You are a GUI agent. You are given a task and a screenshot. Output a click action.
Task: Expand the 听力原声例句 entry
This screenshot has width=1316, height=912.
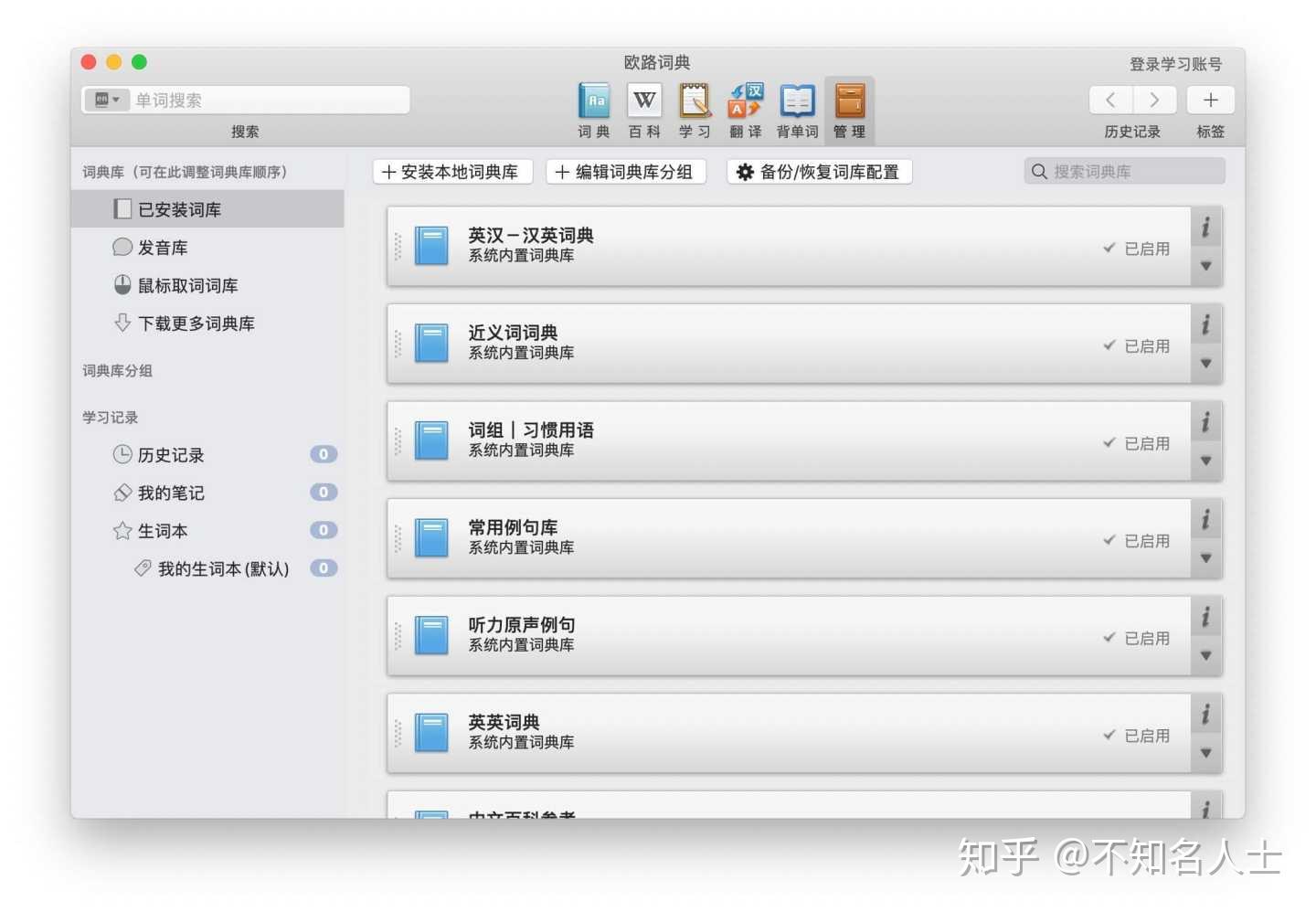click(x=1205, y=656)
